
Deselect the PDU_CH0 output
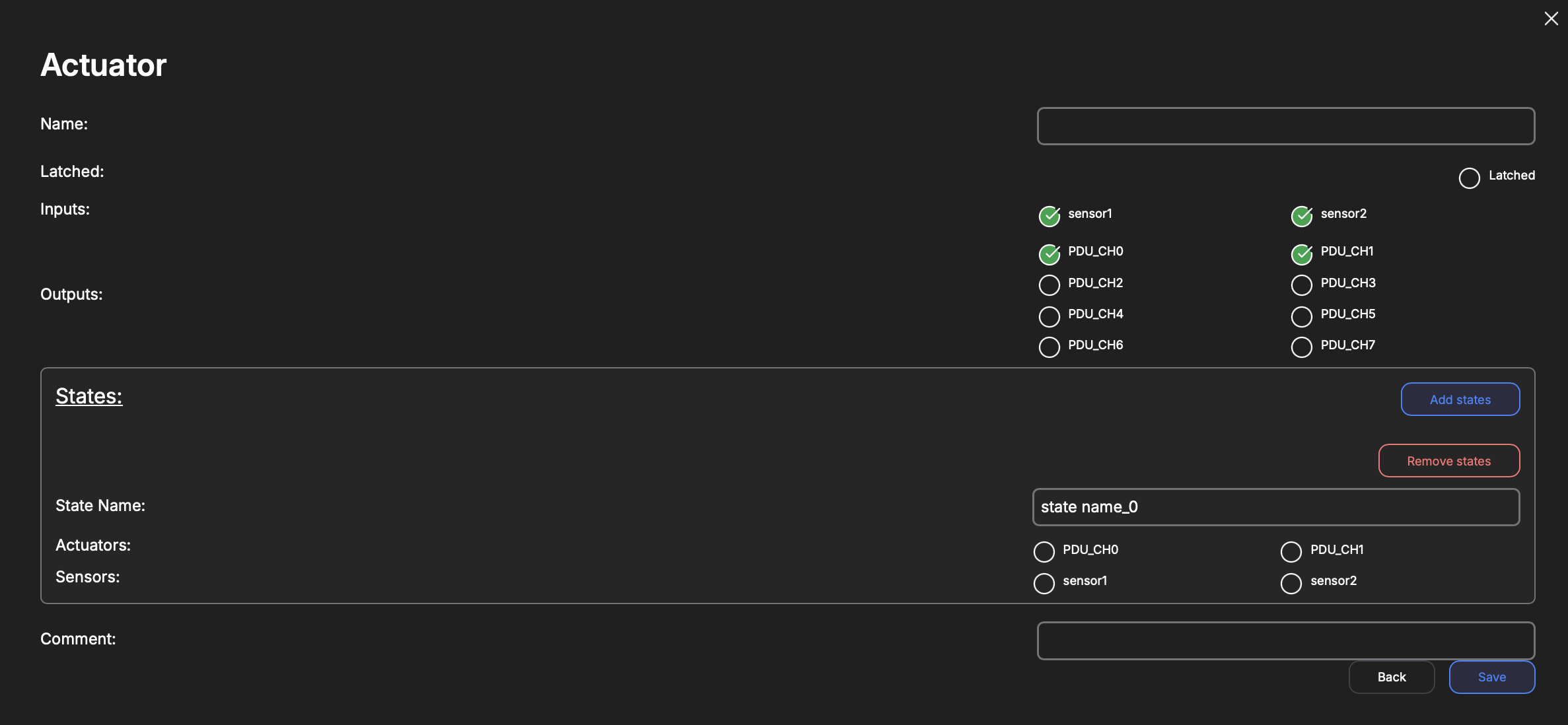coord(1049,254)
